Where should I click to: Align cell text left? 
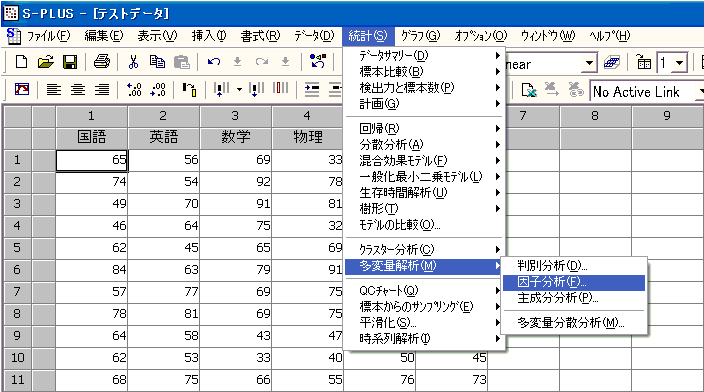pos(54,90)
